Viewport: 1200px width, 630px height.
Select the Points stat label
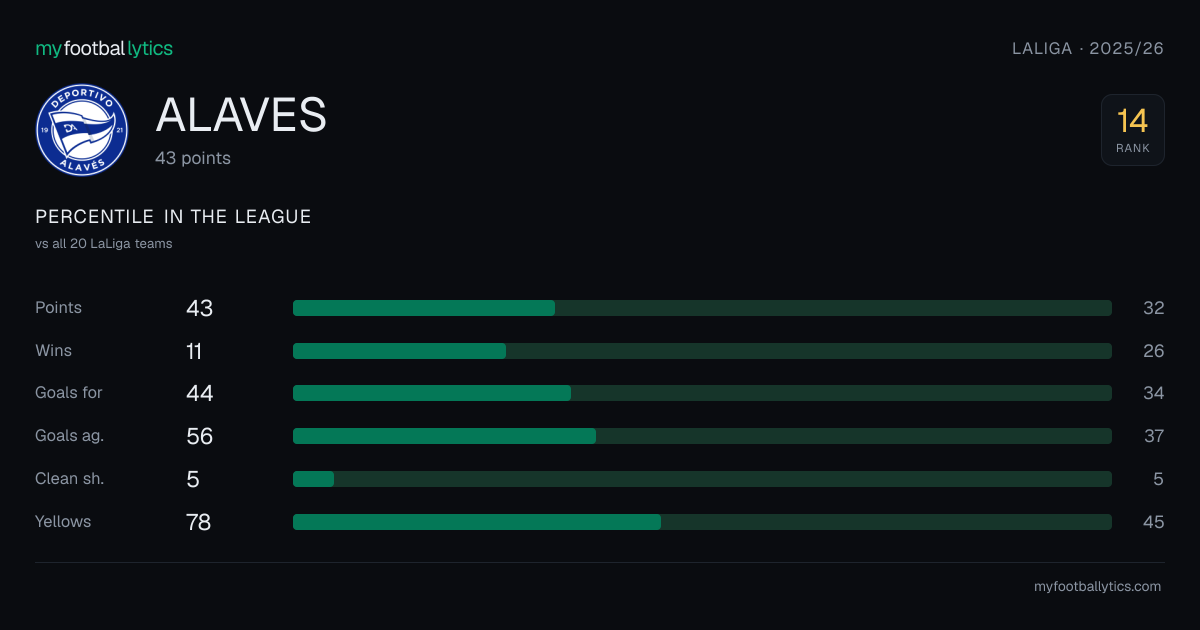tap(58, 308)
